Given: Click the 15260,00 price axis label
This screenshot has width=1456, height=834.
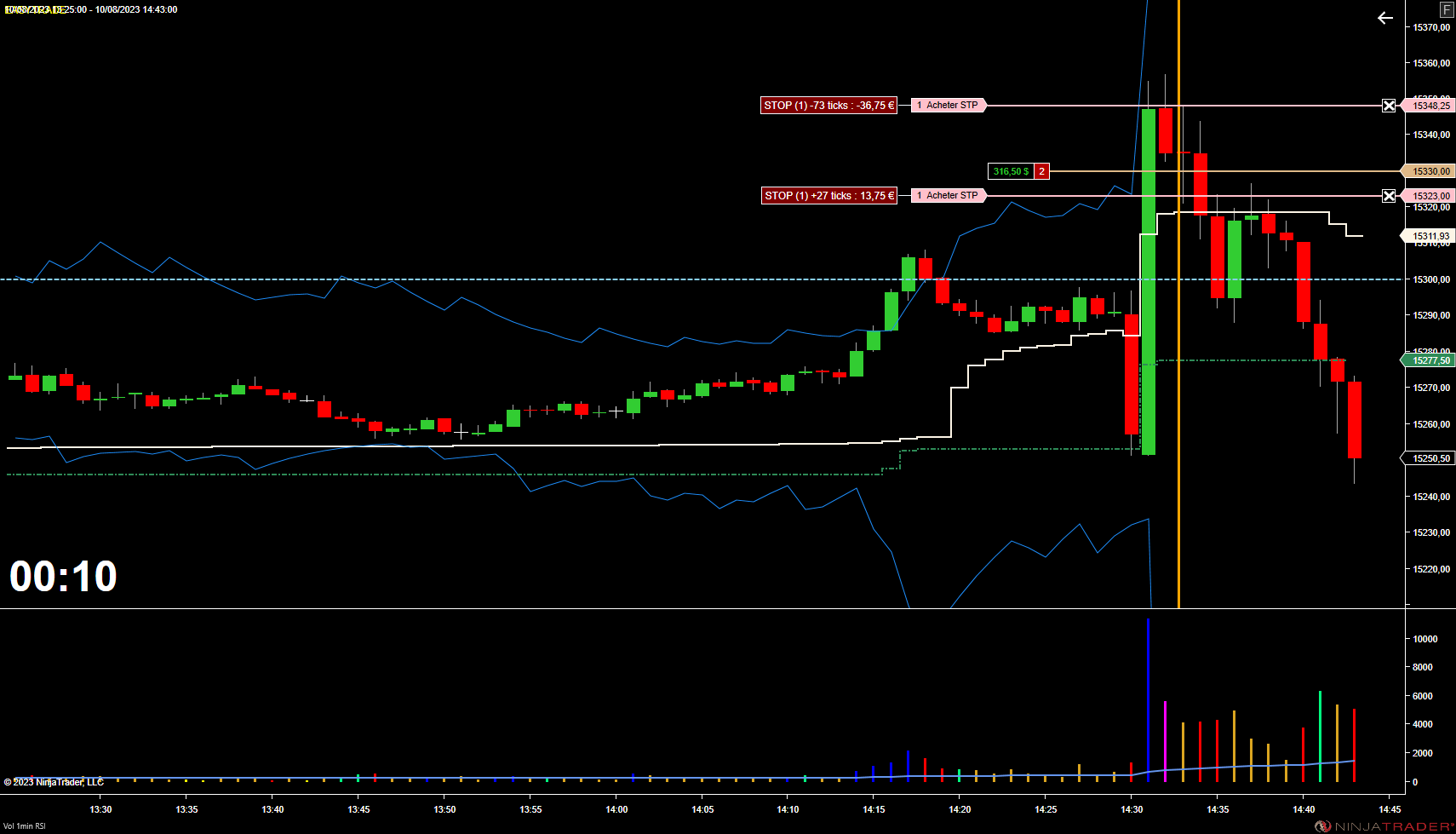Looking at the screenshot, I should [1431, 424].
